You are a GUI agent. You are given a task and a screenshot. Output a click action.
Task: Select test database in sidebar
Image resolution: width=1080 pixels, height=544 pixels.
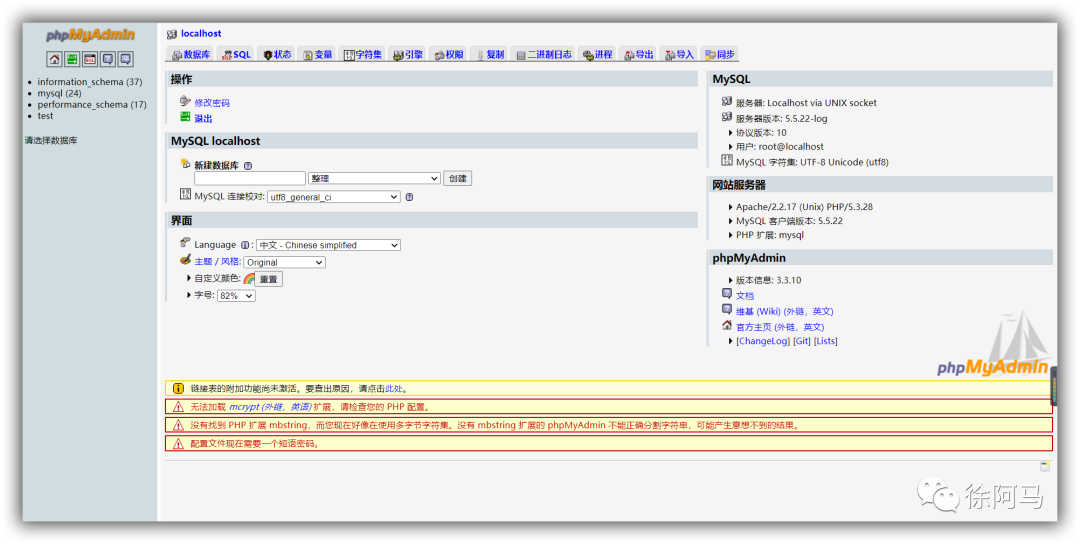[45, 116]
